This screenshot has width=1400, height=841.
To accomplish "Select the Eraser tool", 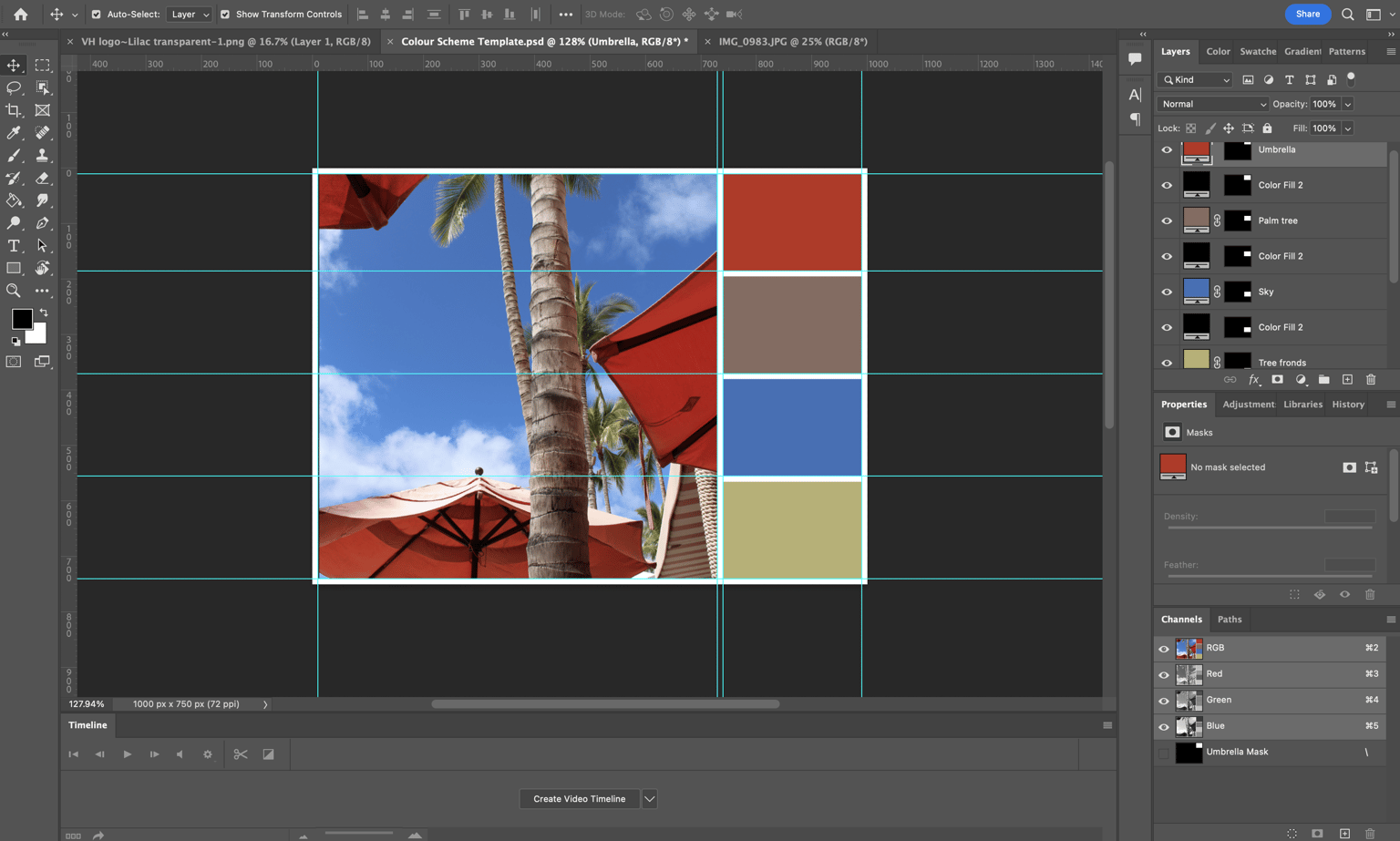I will (x=42, y=179).
